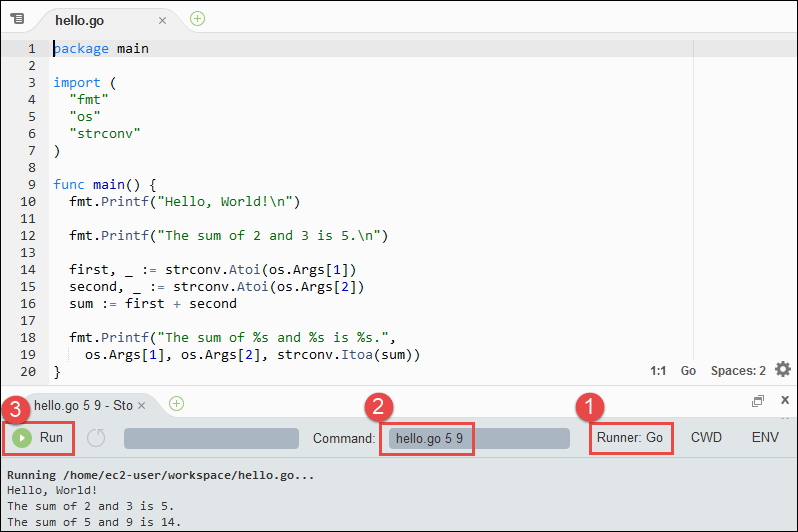This screenshot has height=532, width=798.
Task: Click the ENV button
Action: [765, 438]
